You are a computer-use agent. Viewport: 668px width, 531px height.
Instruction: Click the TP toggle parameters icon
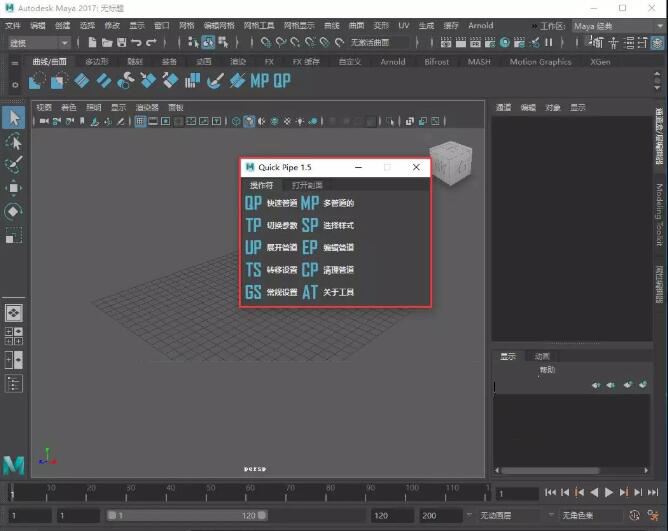253,225
